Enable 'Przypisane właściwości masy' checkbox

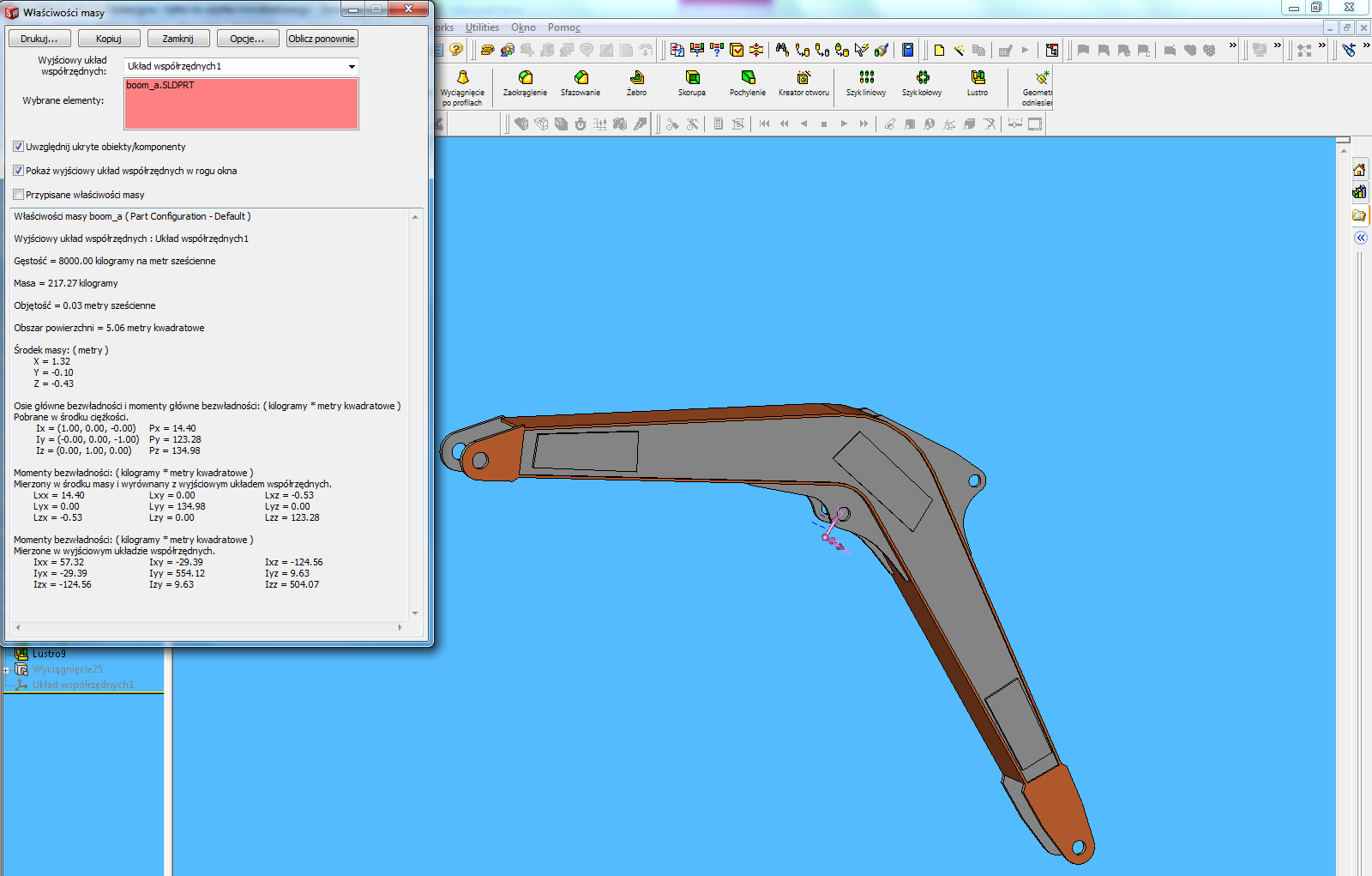point(18,195)
